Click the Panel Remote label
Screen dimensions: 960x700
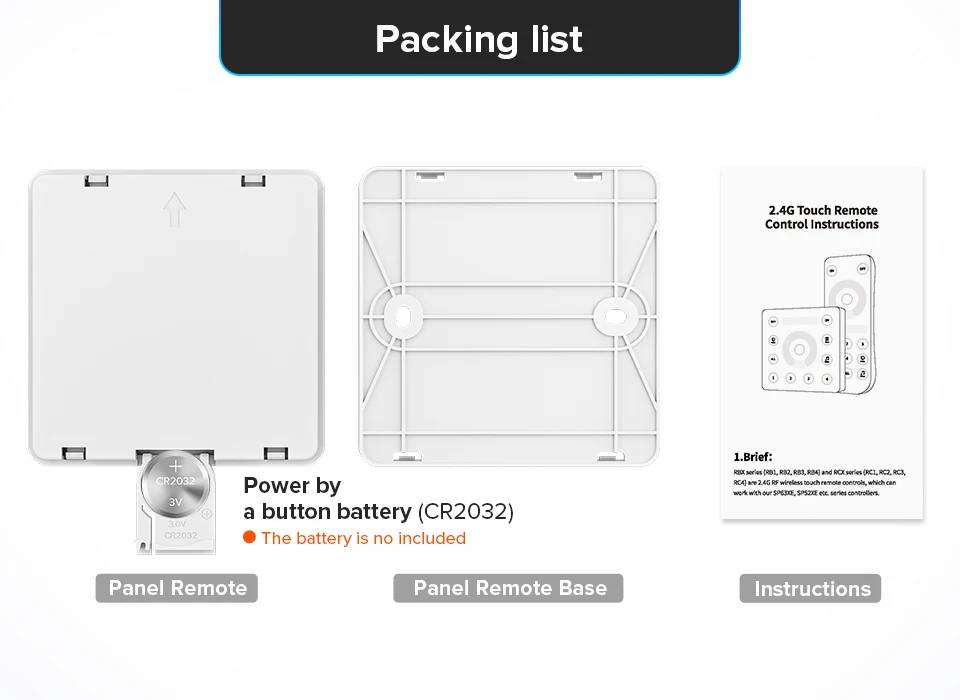pos(177,588)
